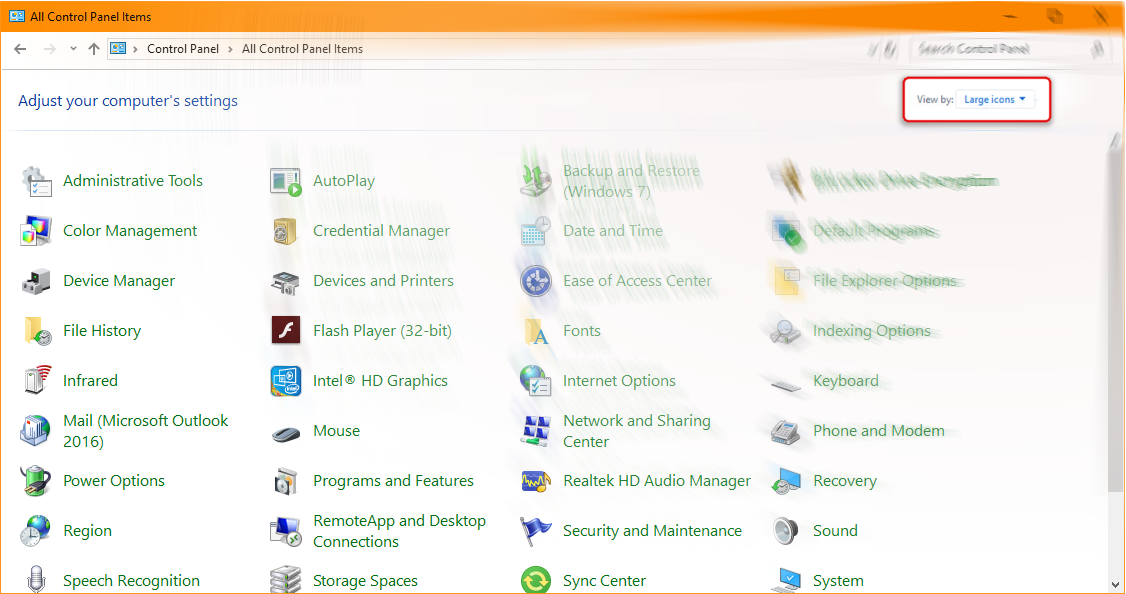
Task: Click the Security and Maintenance flag icon
Action: 536,531
